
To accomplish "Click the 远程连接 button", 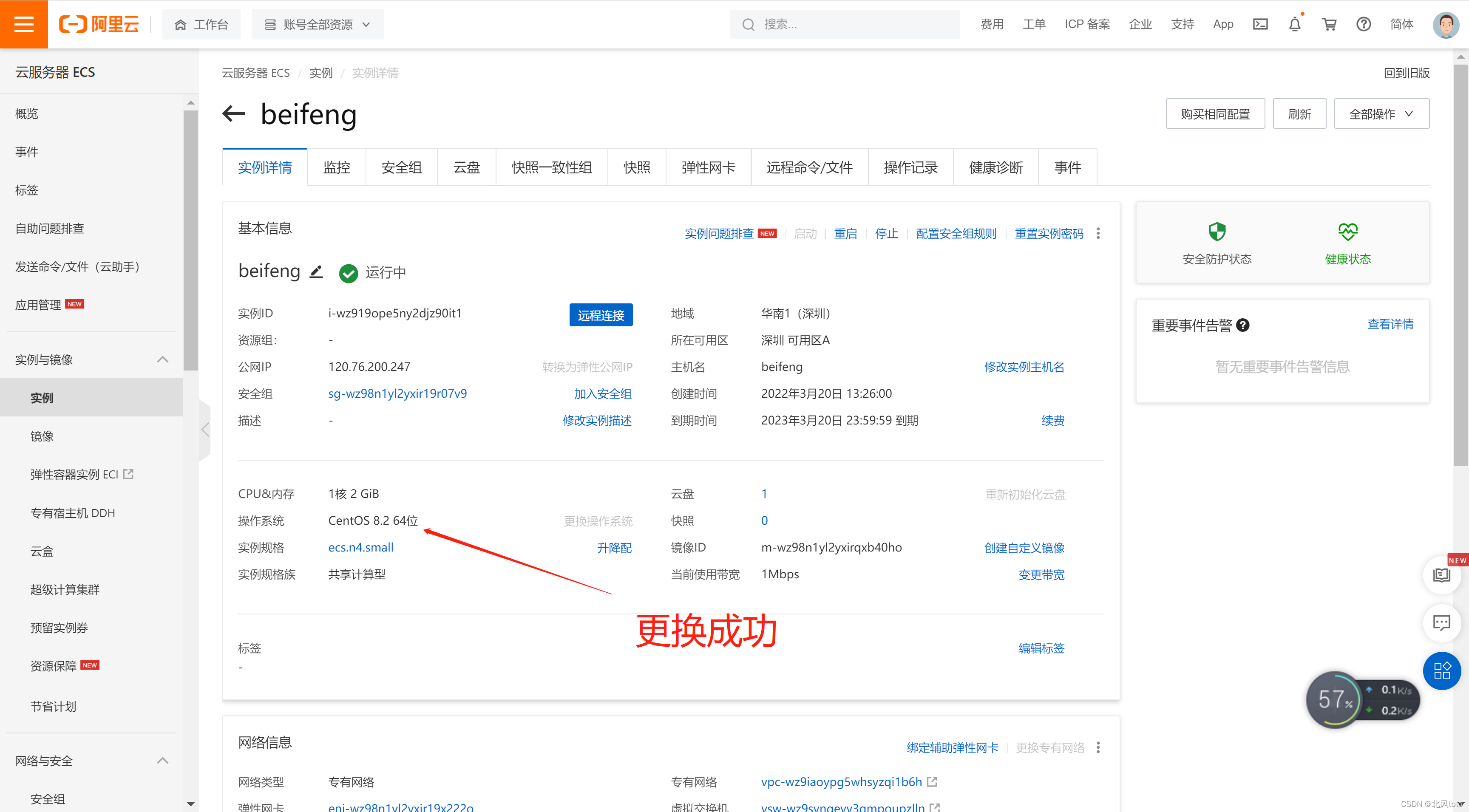I will tap(601, 315).
